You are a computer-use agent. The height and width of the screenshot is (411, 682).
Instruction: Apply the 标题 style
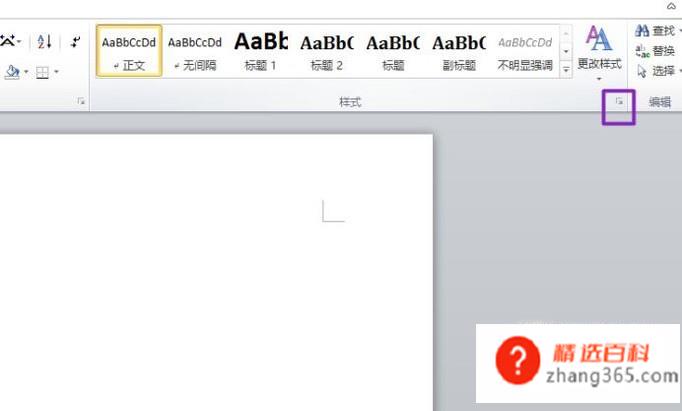tap(393, 51)
